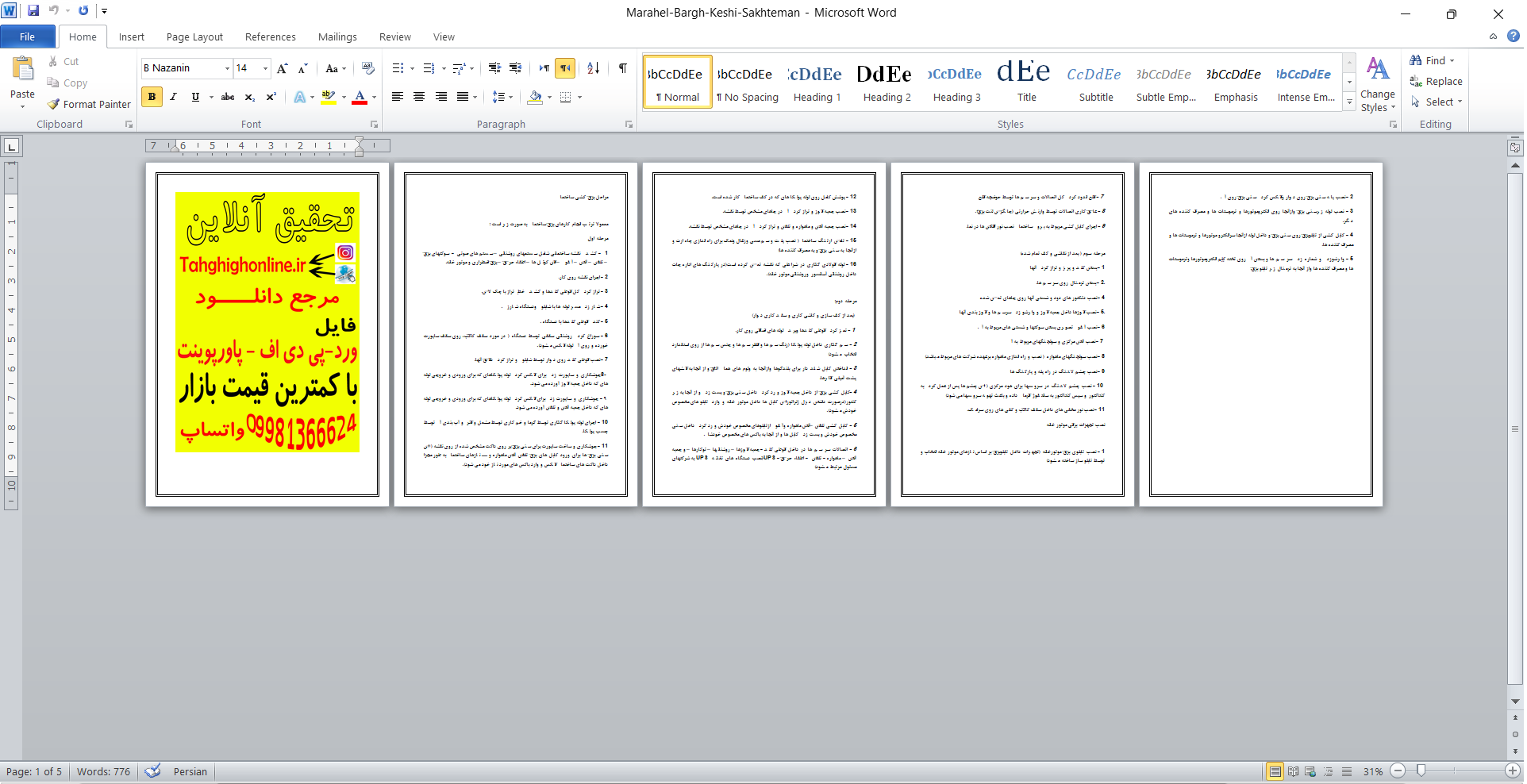Open the Underline style dropdown arrow

point(211,97)
